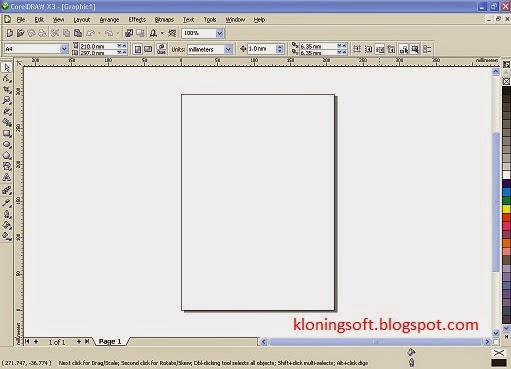
Task: Go to first page navigator button
Action: coord(27,341)
